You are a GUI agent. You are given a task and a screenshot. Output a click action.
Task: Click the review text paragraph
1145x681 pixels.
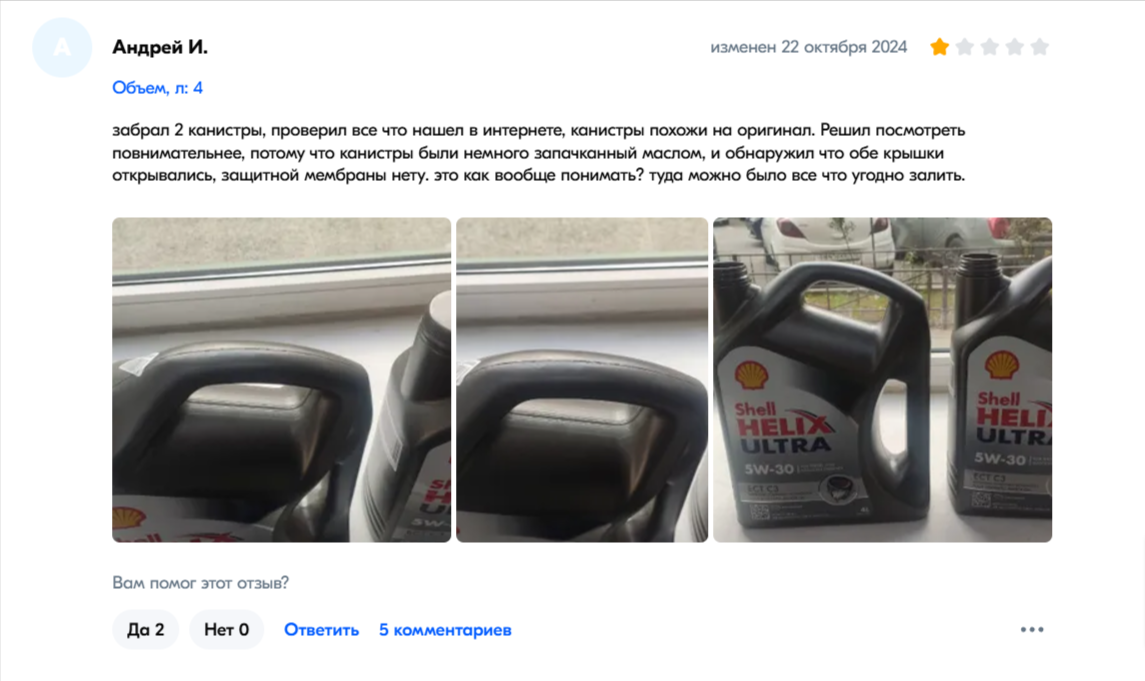(x=539, y=153)
